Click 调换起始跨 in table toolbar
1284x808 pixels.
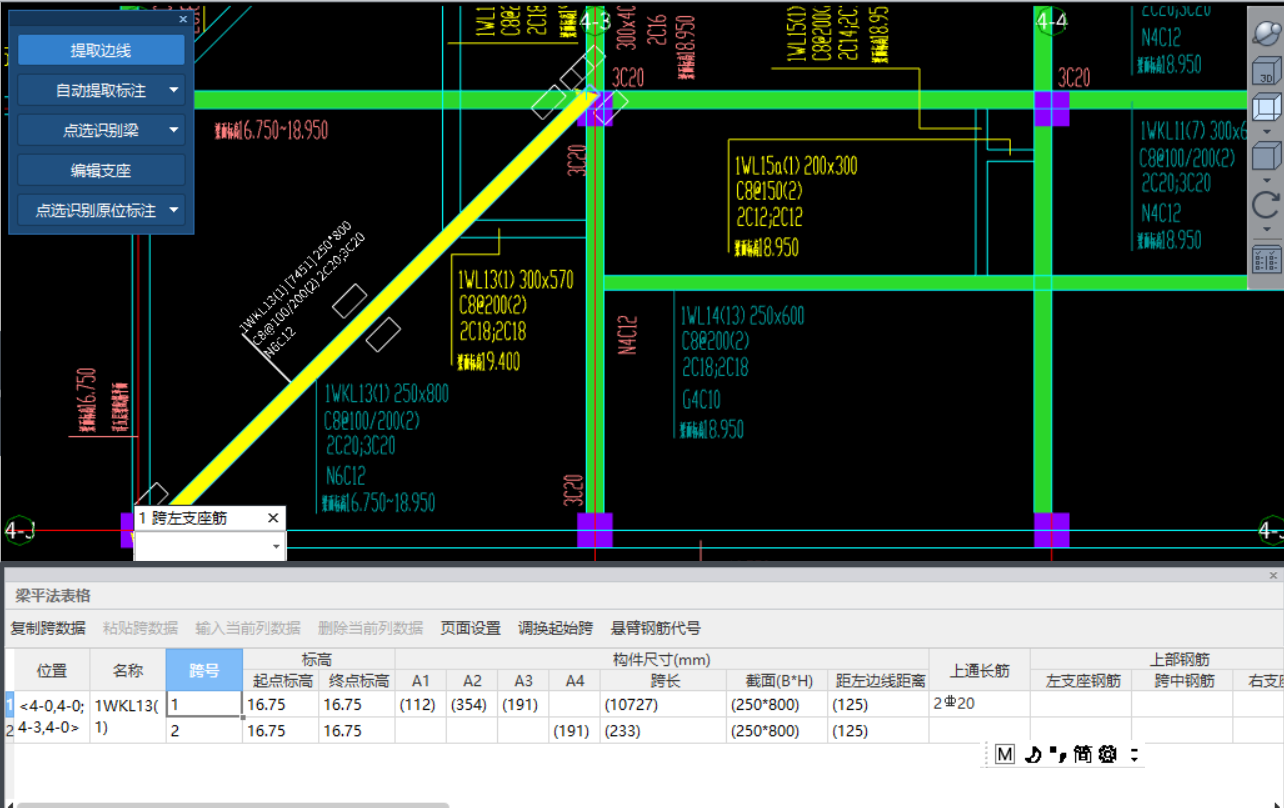coord(556,628)
